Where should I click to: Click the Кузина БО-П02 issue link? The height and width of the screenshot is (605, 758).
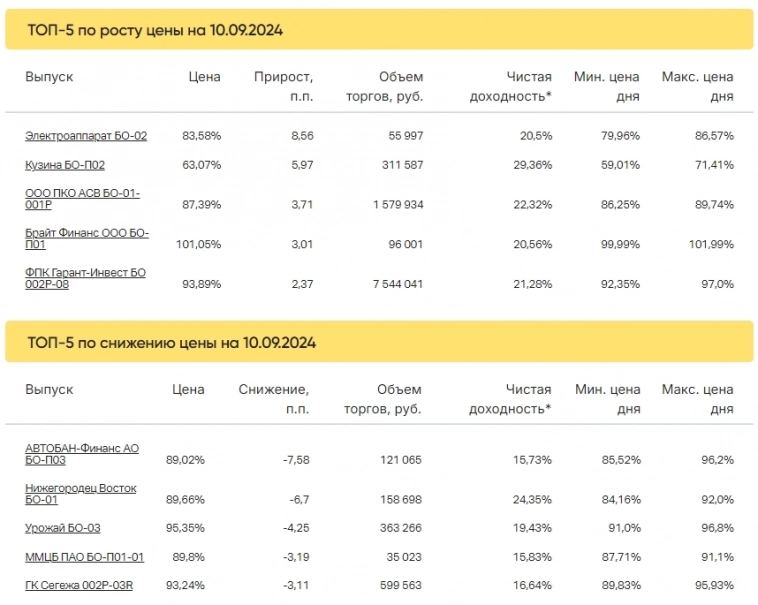[x=65, y=165]
